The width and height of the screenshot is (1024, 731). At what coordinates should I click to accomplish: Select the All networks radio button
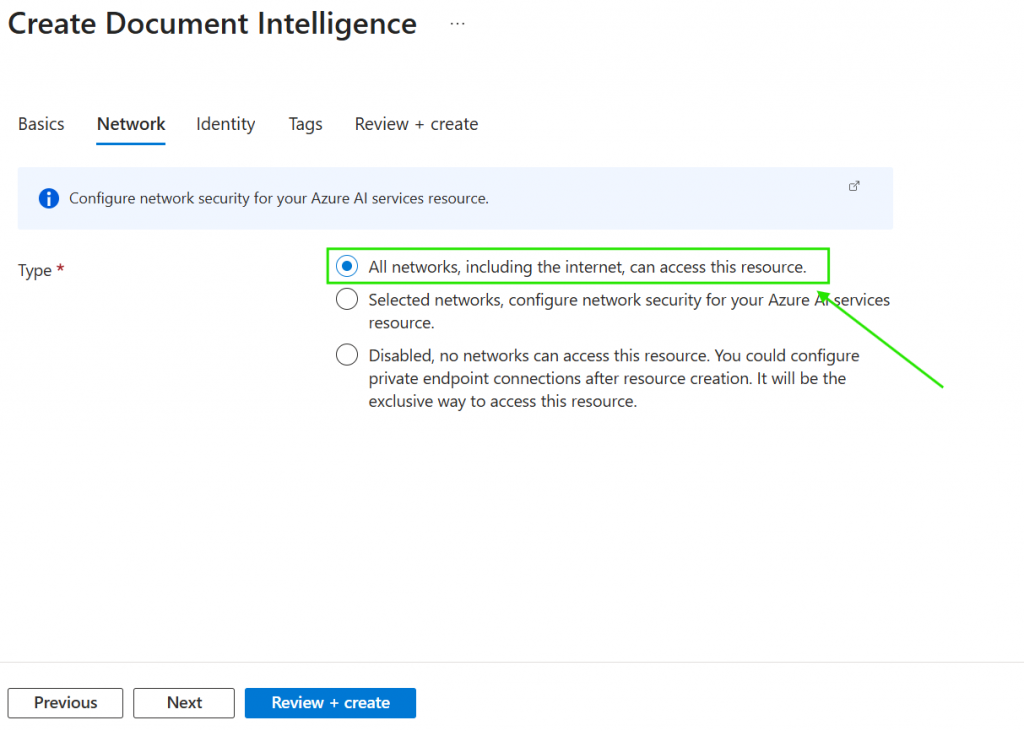346,267
